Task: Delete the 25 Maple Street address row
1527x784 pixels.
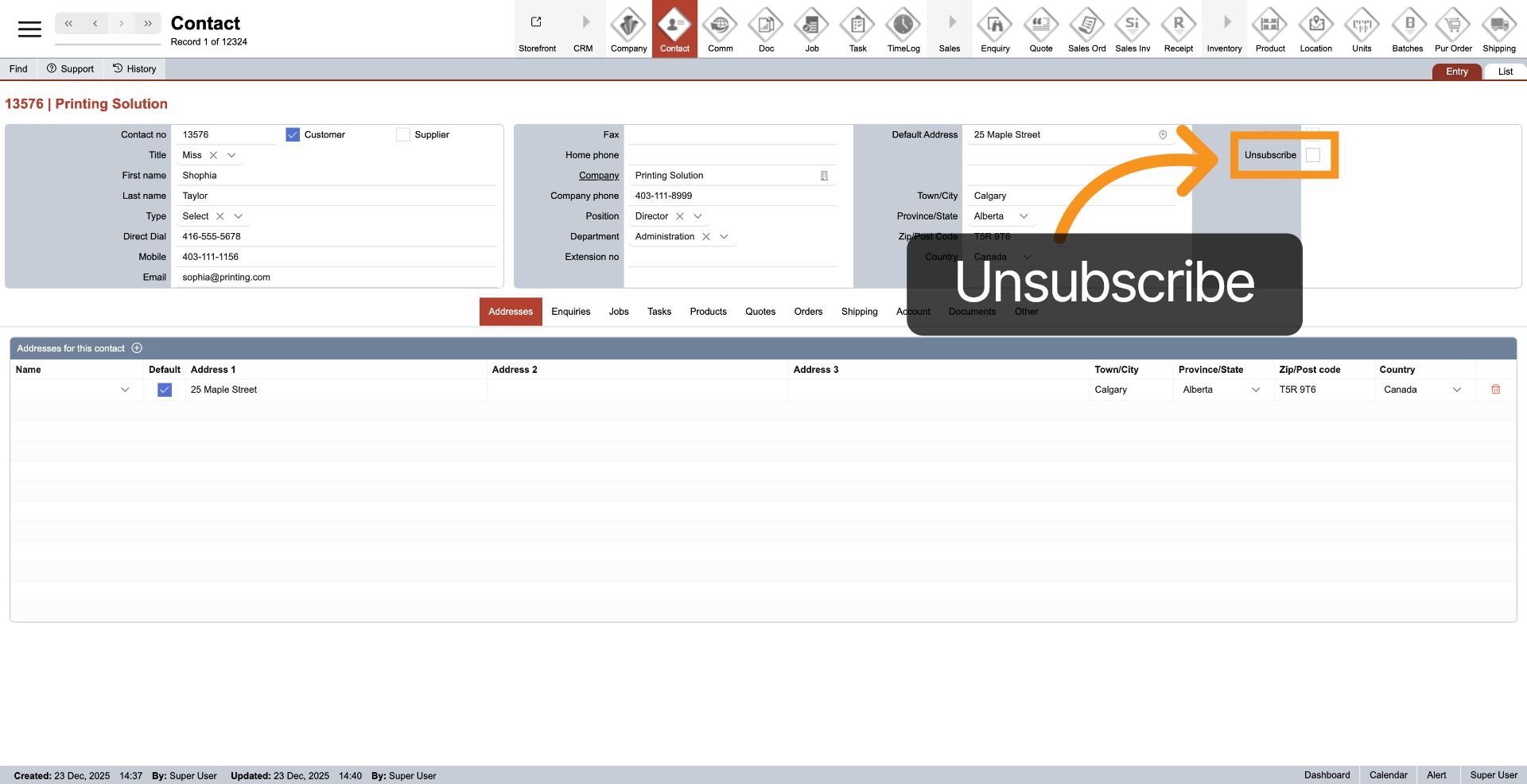Action: (x=1495, y=390)
